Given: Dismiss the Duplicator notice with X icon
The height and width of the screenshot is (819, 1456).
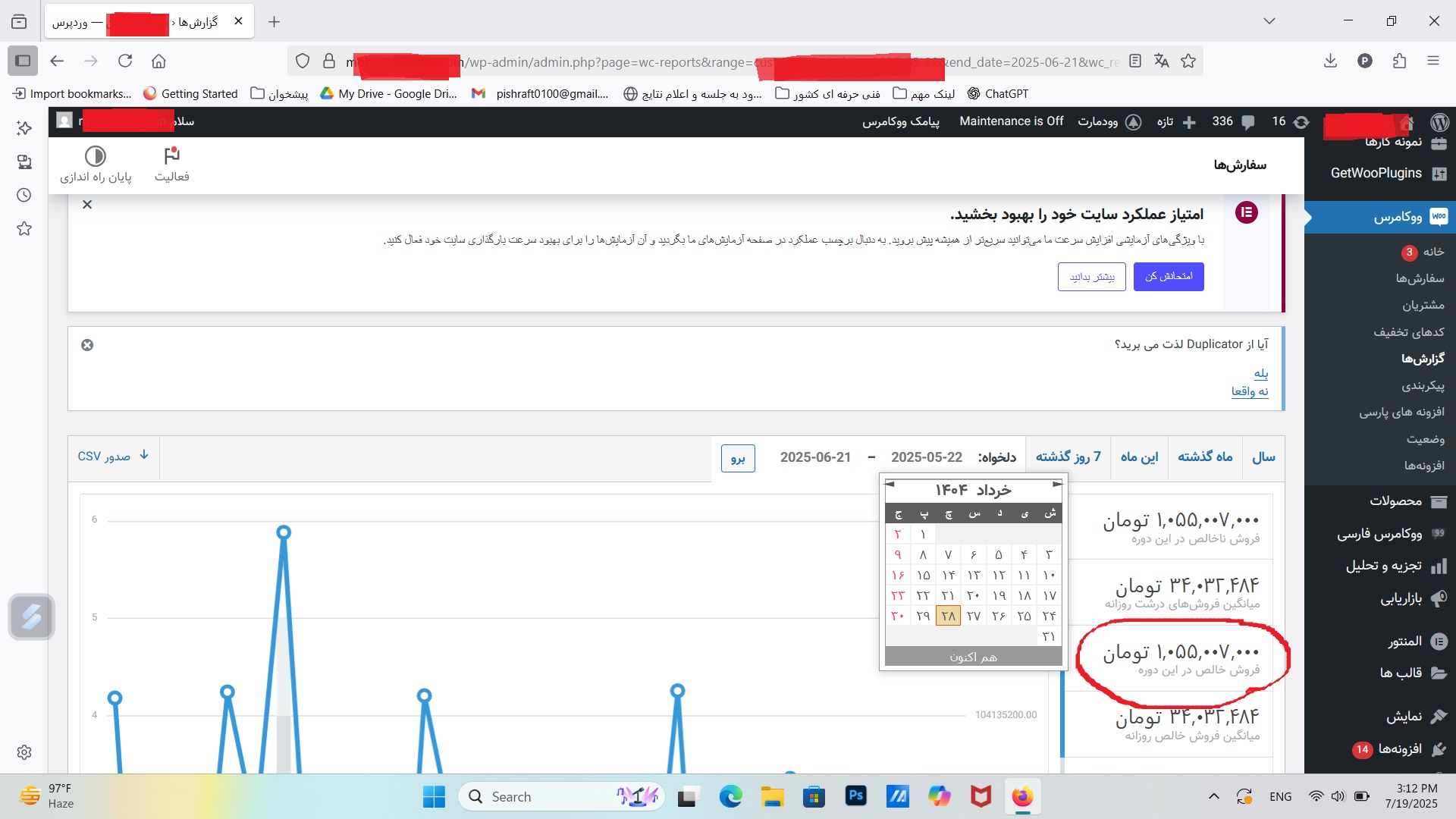Looking at the screenshot, I should click(87, 345).
